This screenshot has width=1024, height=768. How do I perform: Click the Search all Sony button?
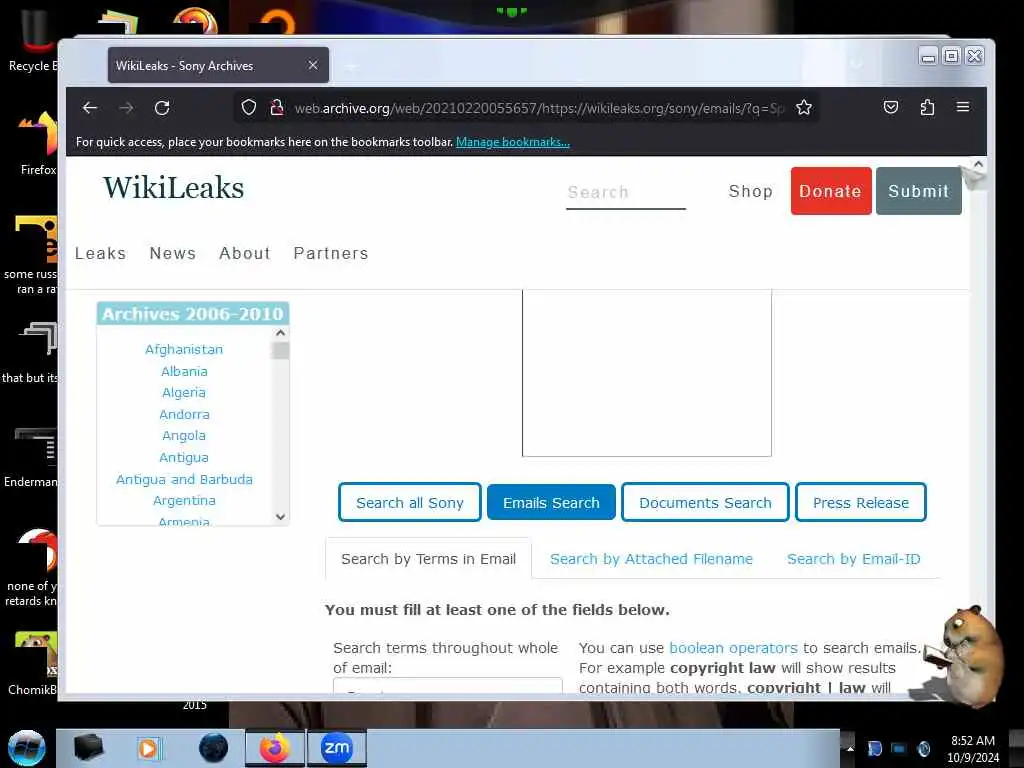[x=409, y=502]
